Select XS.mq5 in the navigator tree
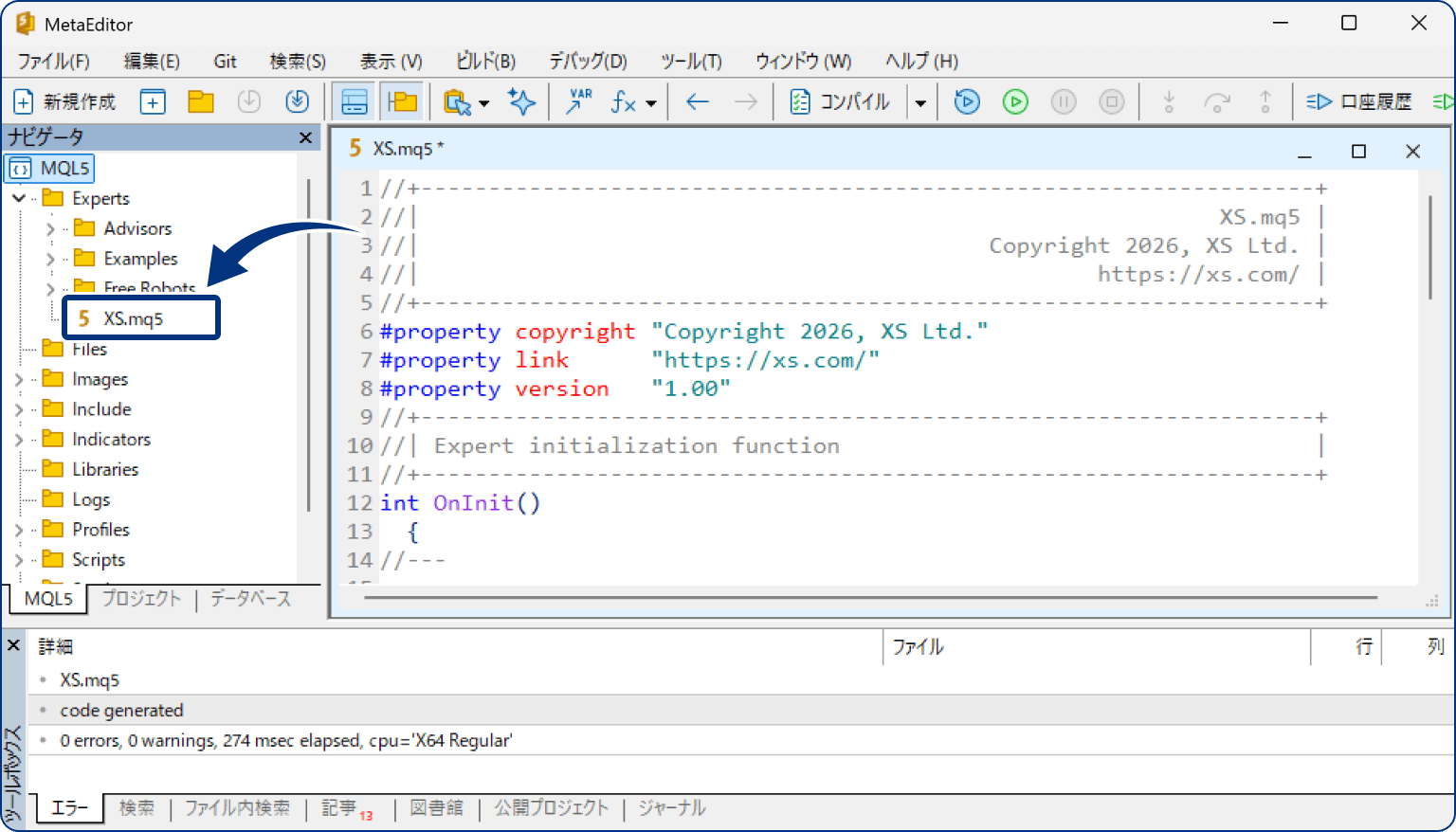 tap(133, 318)
